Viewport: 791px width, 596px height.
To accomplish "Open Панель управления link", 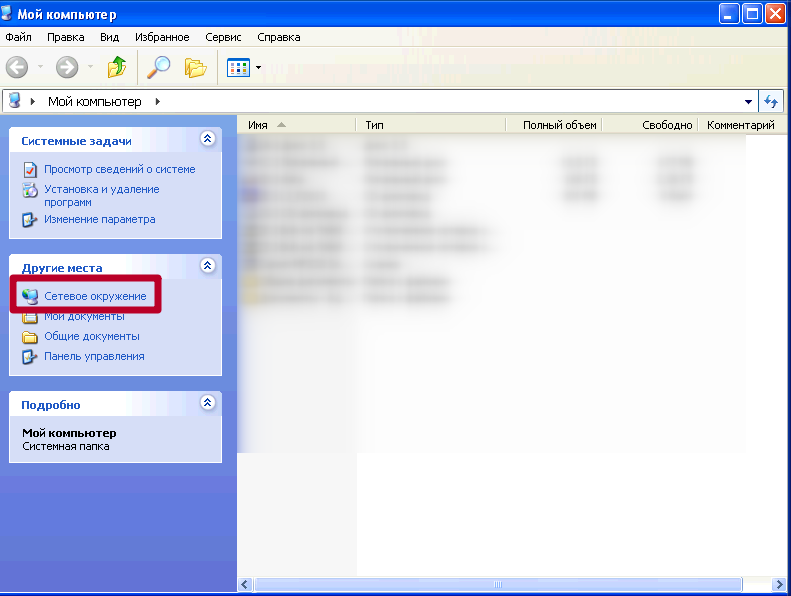I will click(94, 356).
